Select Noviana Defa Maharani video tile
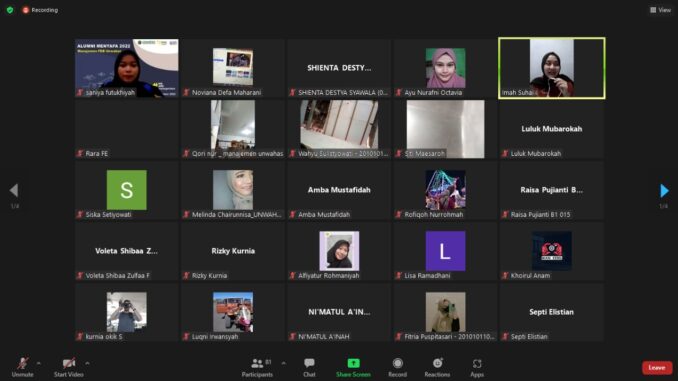This screenshot has width=678, height=381. click(x=233, y=68)
